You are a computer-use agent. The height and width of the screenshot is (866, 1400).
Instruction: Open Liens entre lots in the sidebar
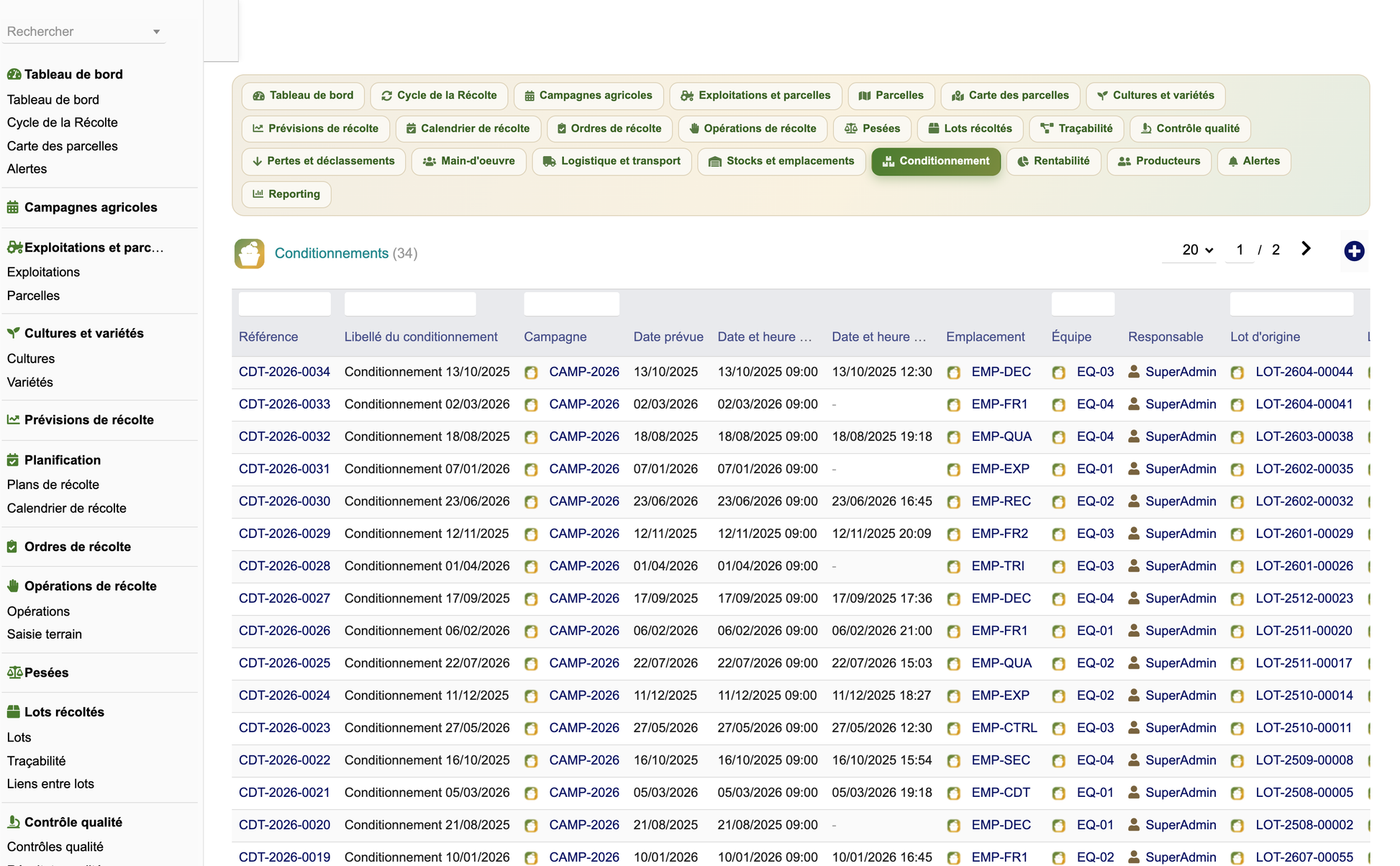(50, 784)
